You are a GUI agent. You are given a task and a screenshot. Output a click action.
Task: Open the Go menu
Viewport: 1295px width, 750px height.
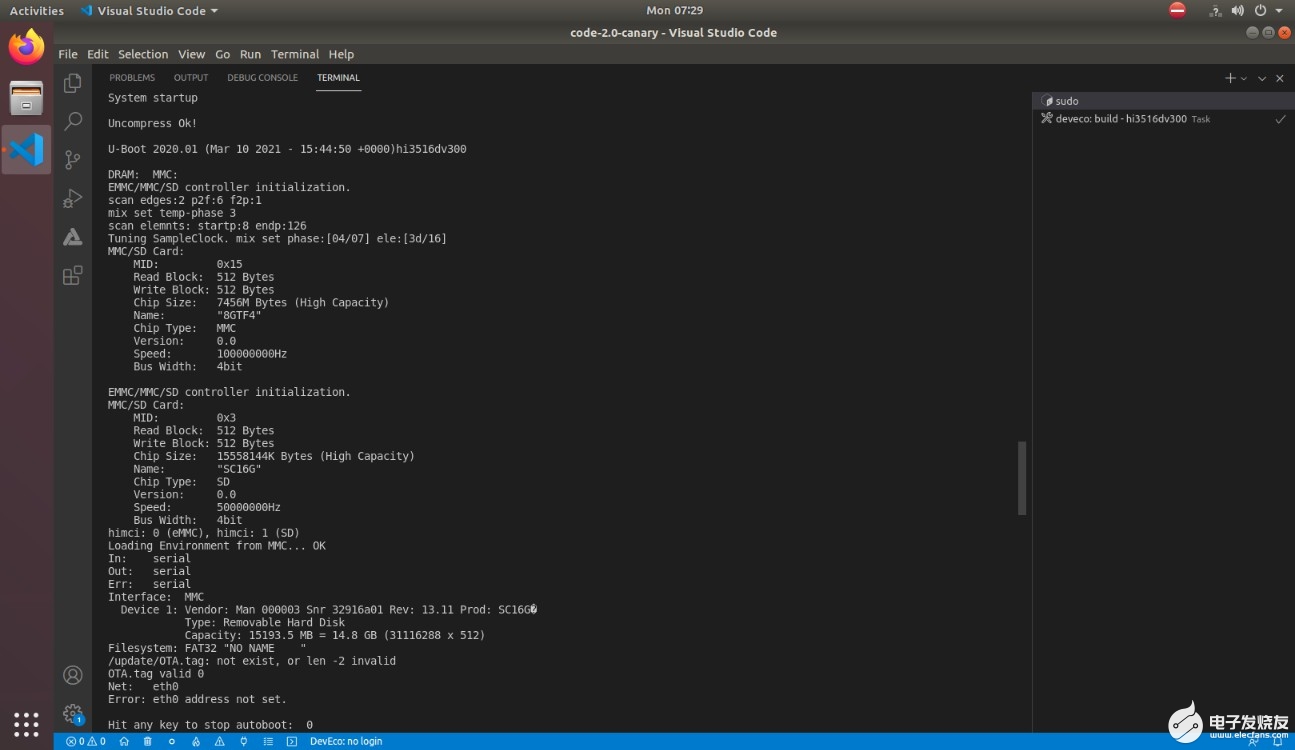[222, 54]
